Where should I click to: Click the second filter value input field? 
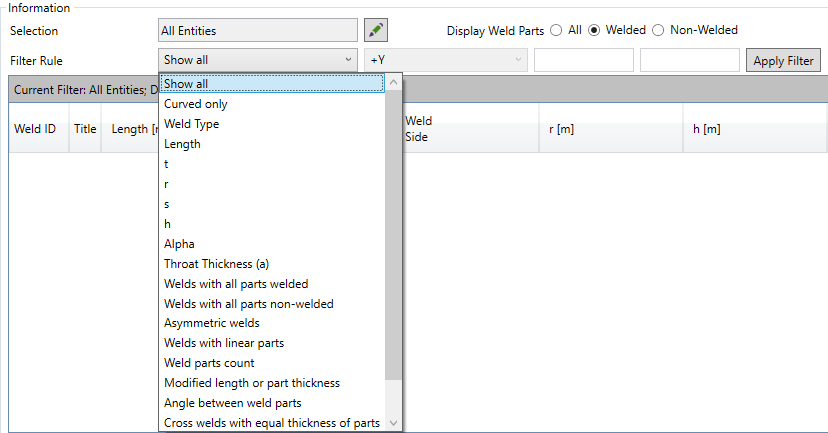click(689, 60)
